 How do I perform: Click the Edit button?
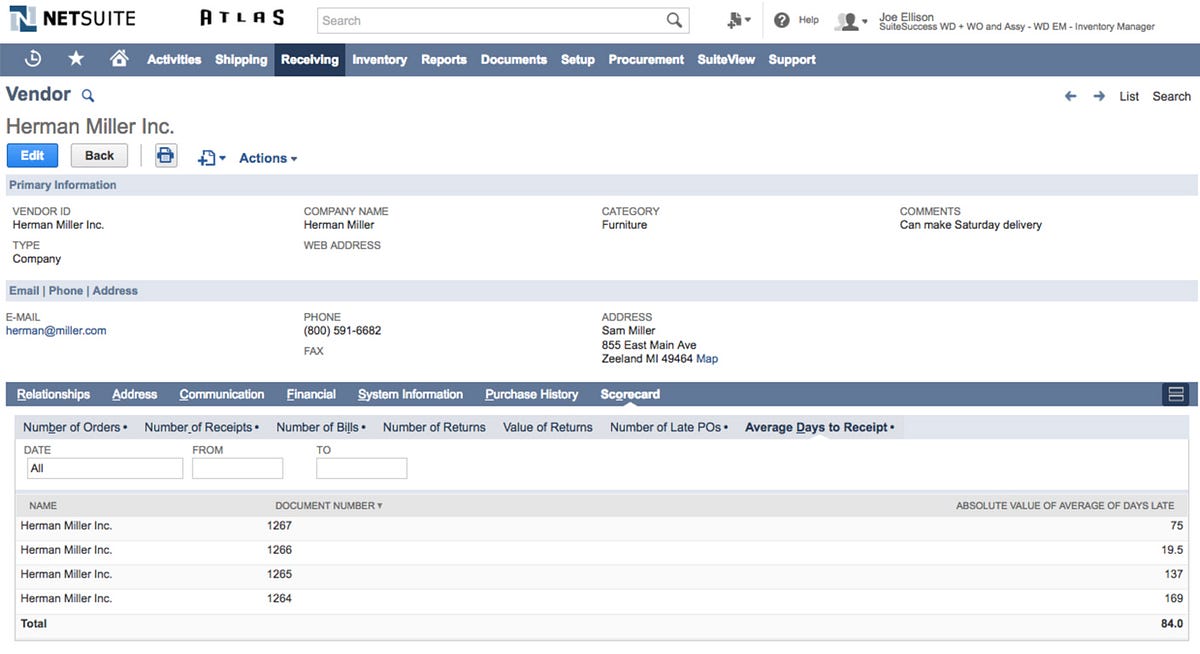[32, 155]
